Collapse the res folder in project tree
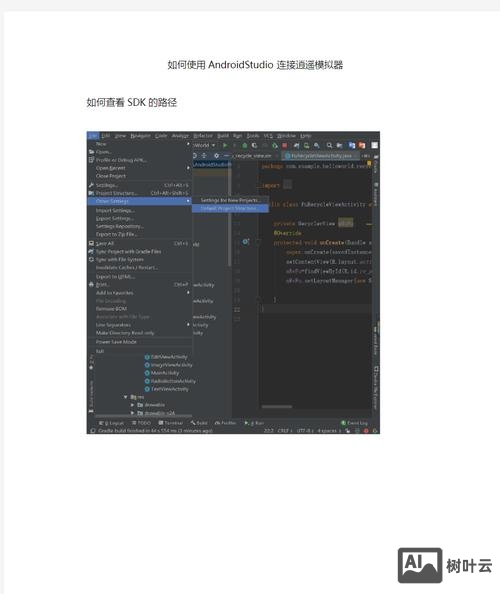Screen dimensions: 500x594 126,397
